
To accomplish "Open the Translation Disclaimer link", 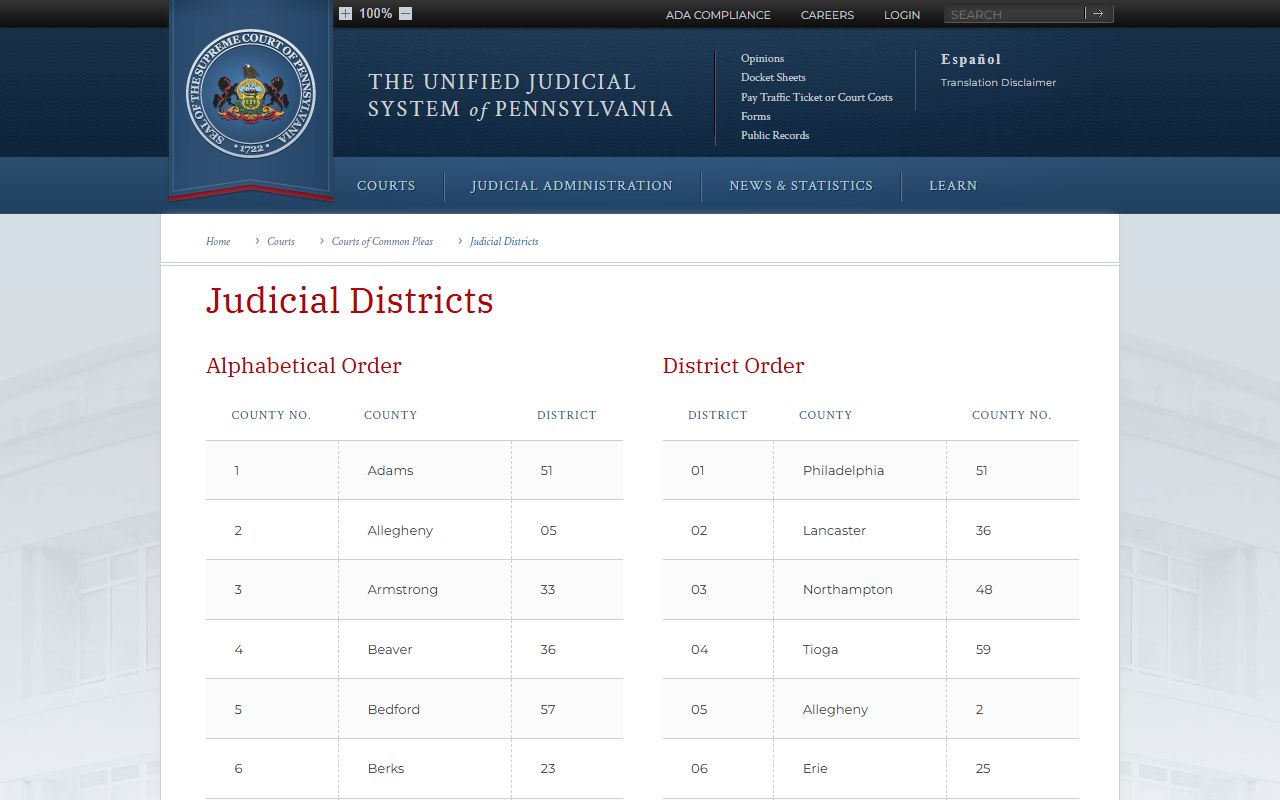I will [998, 82].
